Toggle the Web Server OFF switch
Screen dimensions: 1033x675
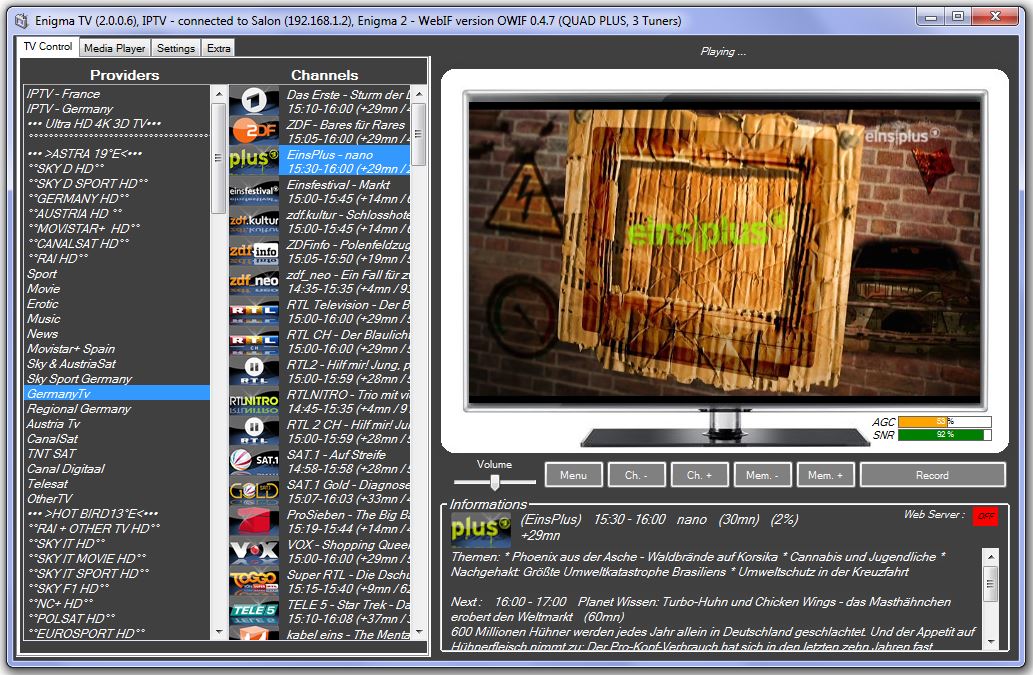click(985, 516)
